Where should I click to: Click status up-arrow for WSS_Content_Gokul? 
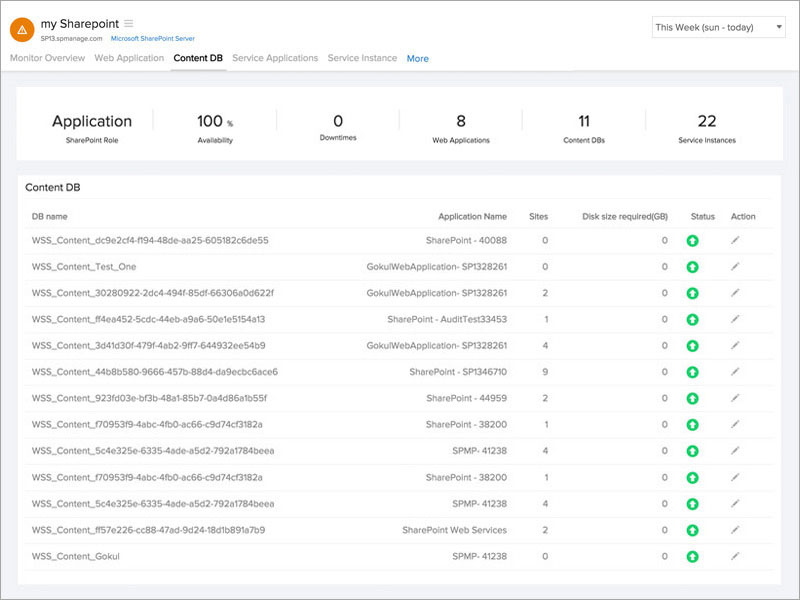(x=692, y=556)
